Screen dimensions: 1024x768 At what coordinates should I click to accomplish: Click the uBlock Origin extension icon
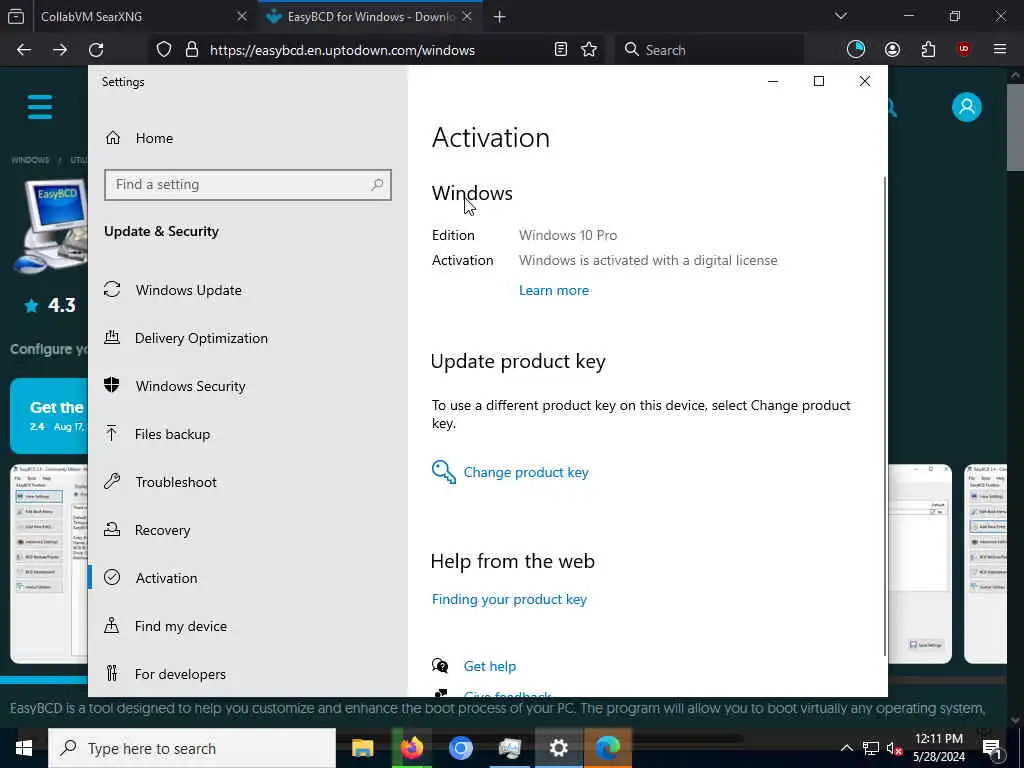(x=964, y=49)
